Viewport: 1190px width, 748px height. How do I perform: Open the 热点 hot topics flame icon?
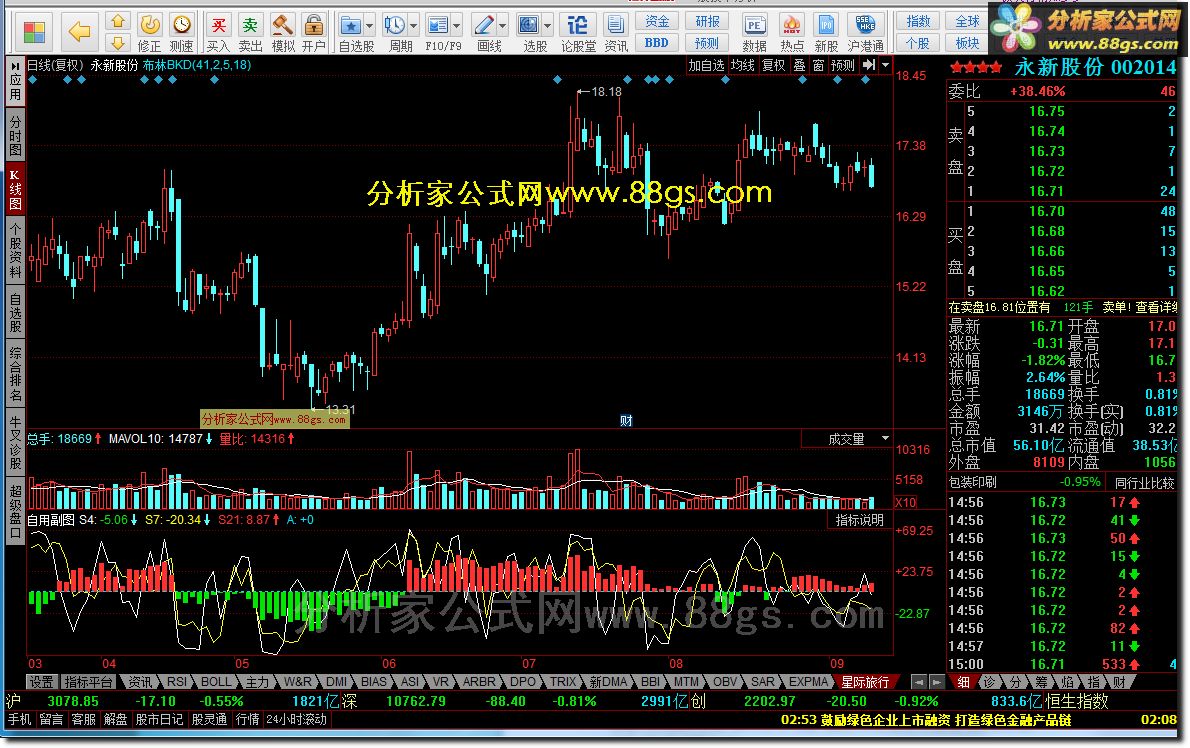(x=792, y=33)
